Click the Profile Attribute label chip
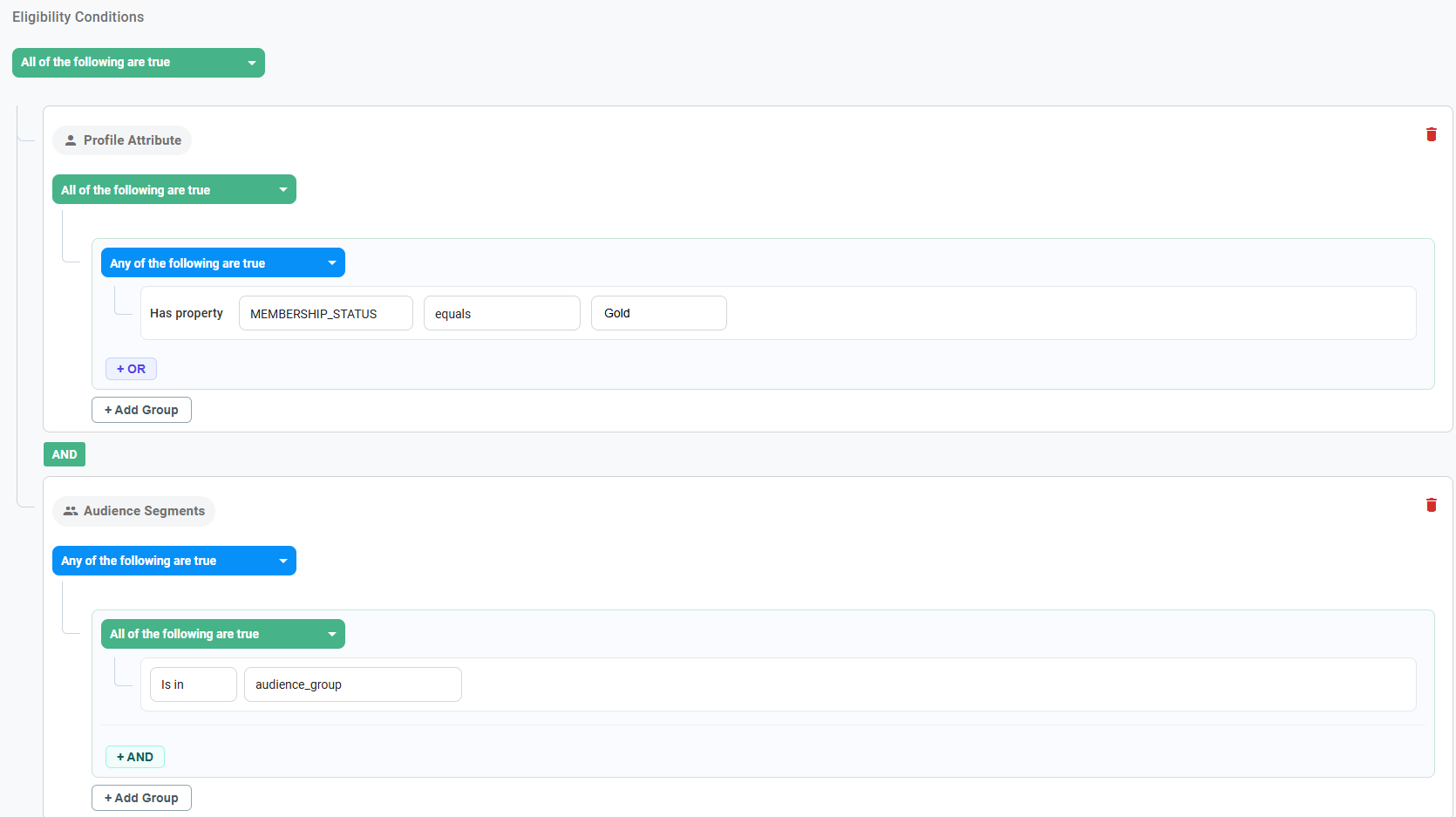This screenshot has width=1456, height=817. 122,140
